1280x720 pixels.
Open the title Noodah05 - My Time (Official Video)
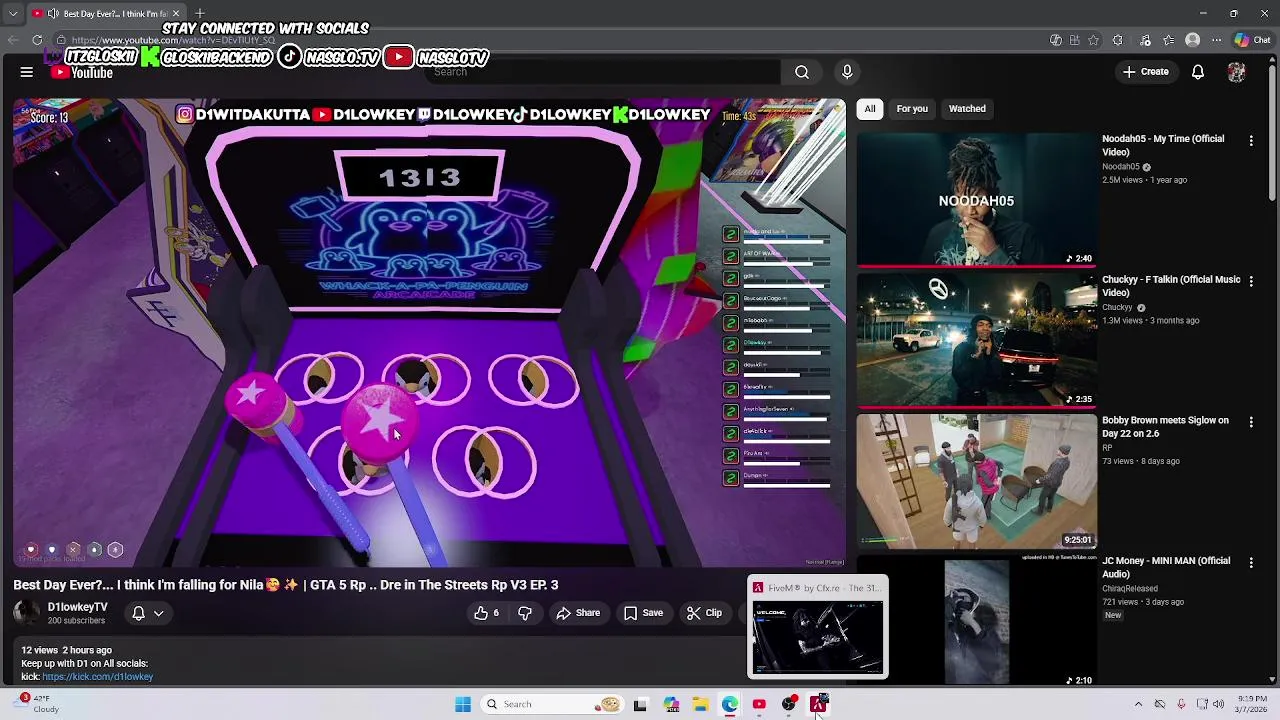(1163, 145)
